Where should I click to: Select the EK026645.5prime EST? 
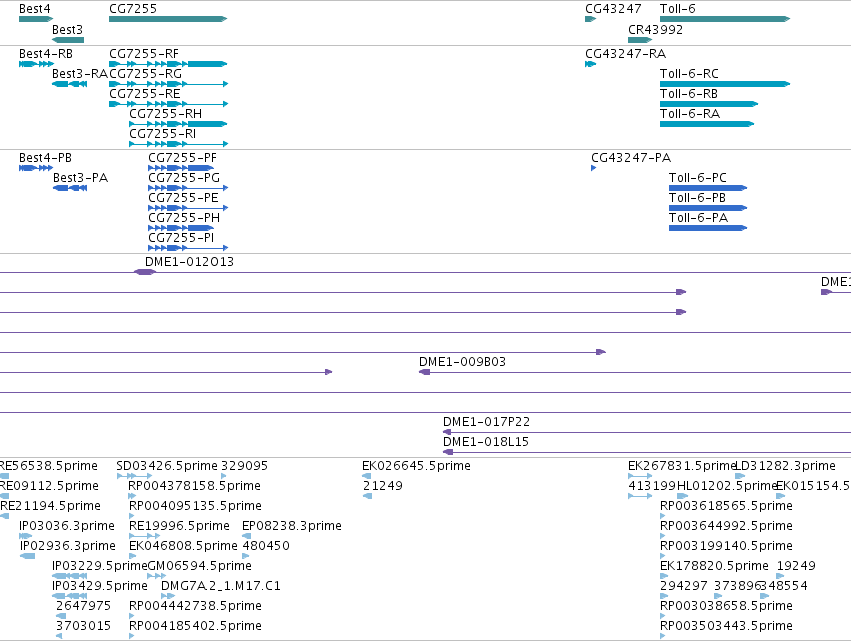click(366, 477)
